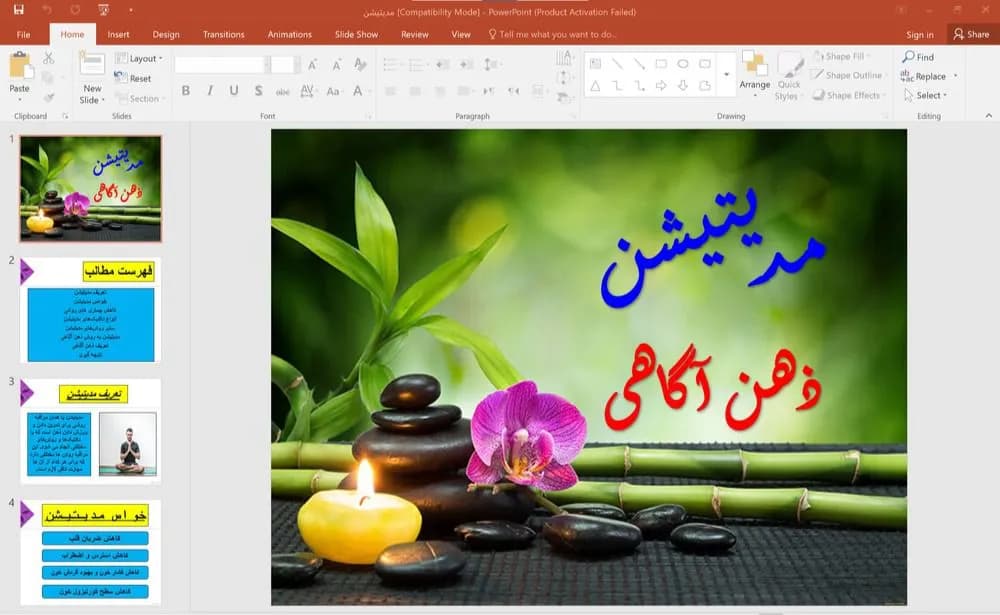Increase font size icon
1000x615 pixels.
coord(312,64)
